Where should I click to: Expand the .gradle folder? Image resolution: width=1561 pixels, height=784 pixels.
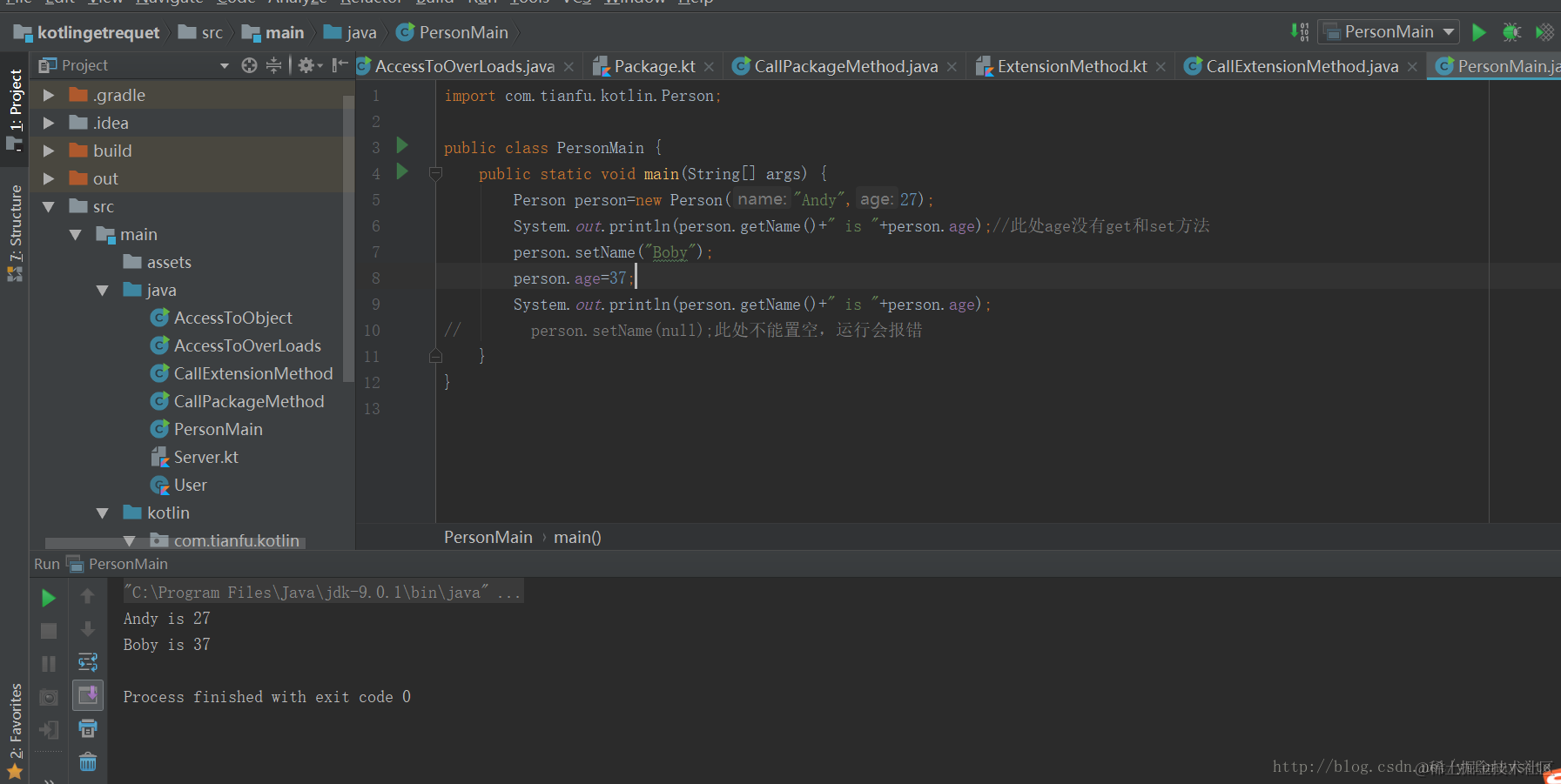49,95
